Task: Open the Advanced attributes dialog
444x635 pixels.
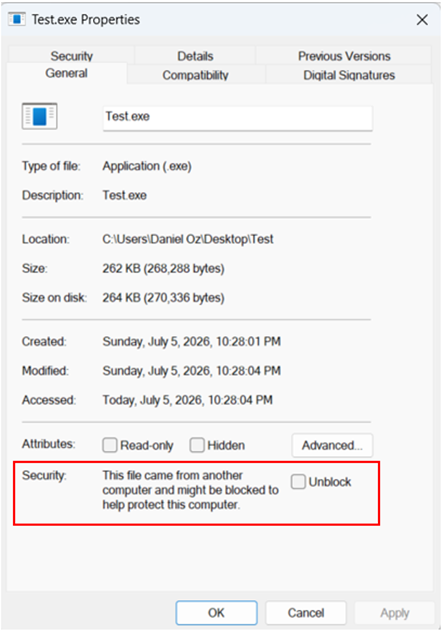Action: coord(332,445)
